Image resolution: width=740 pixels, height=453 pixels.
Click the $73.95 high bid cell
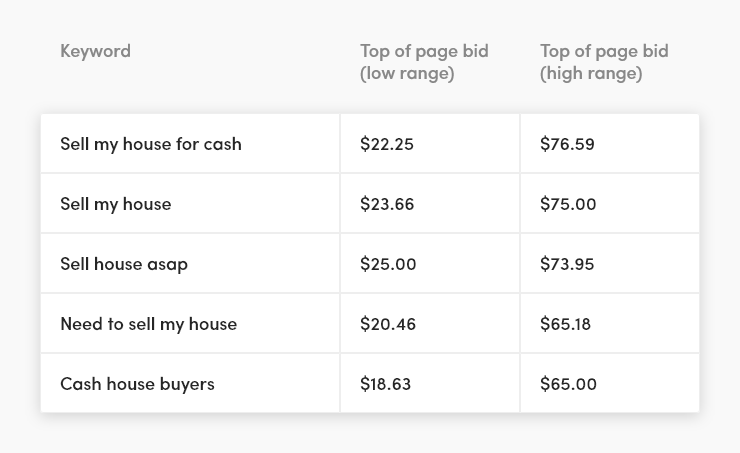coord(610,263)
